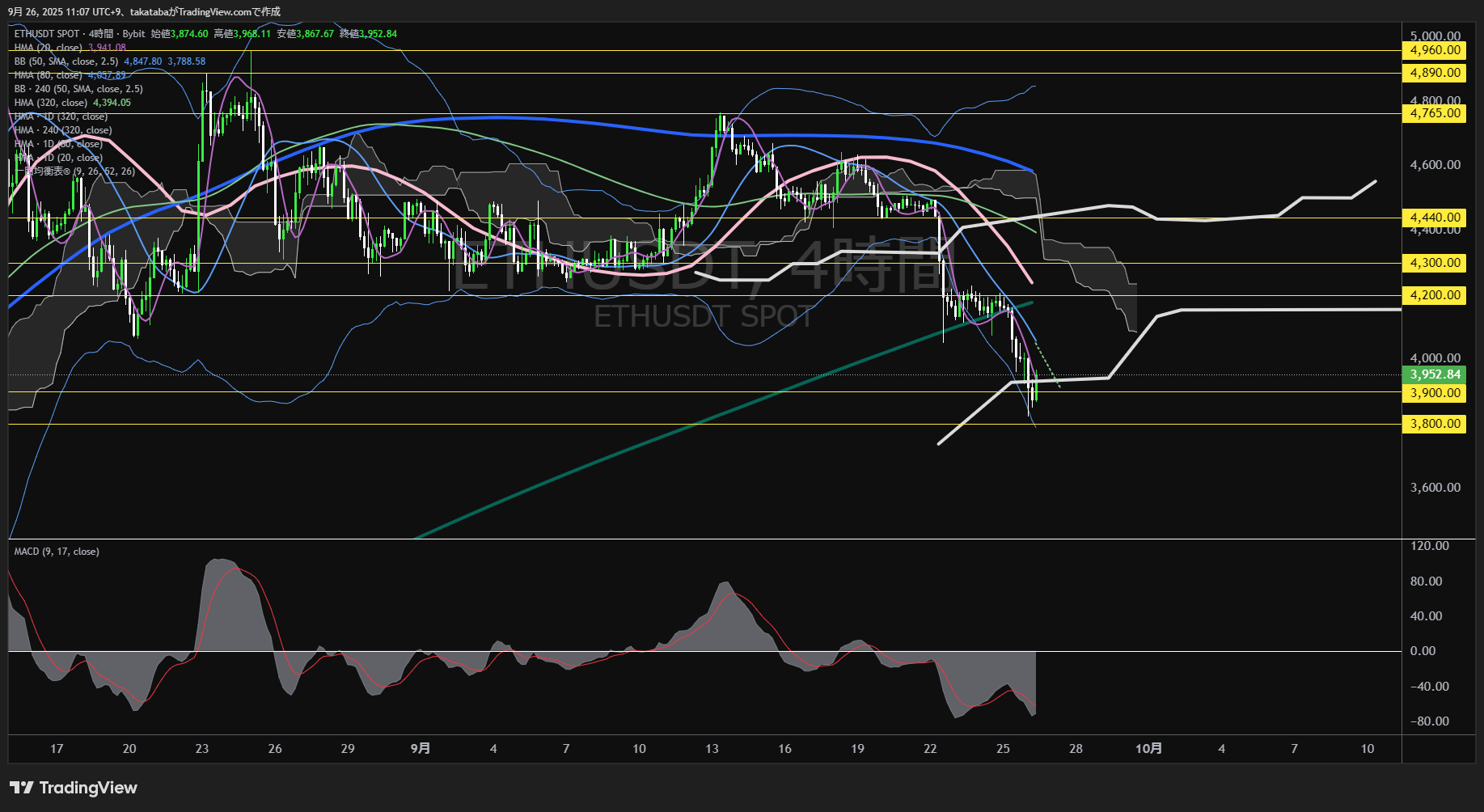Click date 17 on the time axis
This screenshot has height=812, width=1484.
coord(57,749)
